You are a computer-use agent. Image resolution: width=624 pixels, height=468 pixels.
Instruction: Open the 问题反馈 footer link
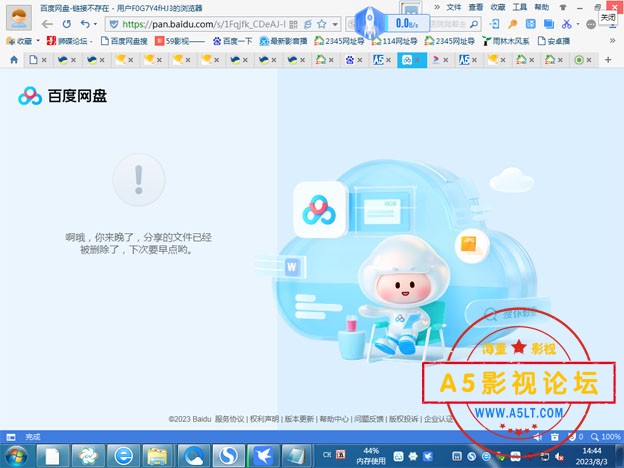(369, 419)
